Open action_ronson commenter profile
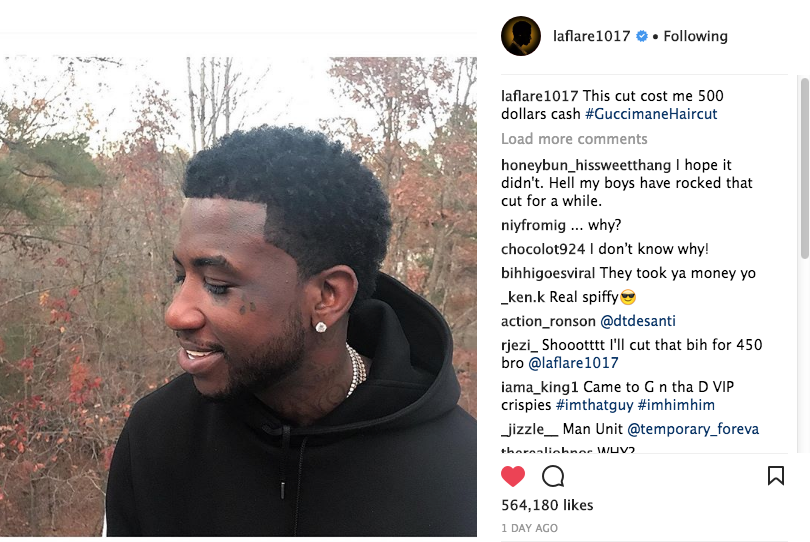The height and width of the screenshot is (542, 810). tap(548, 321)
